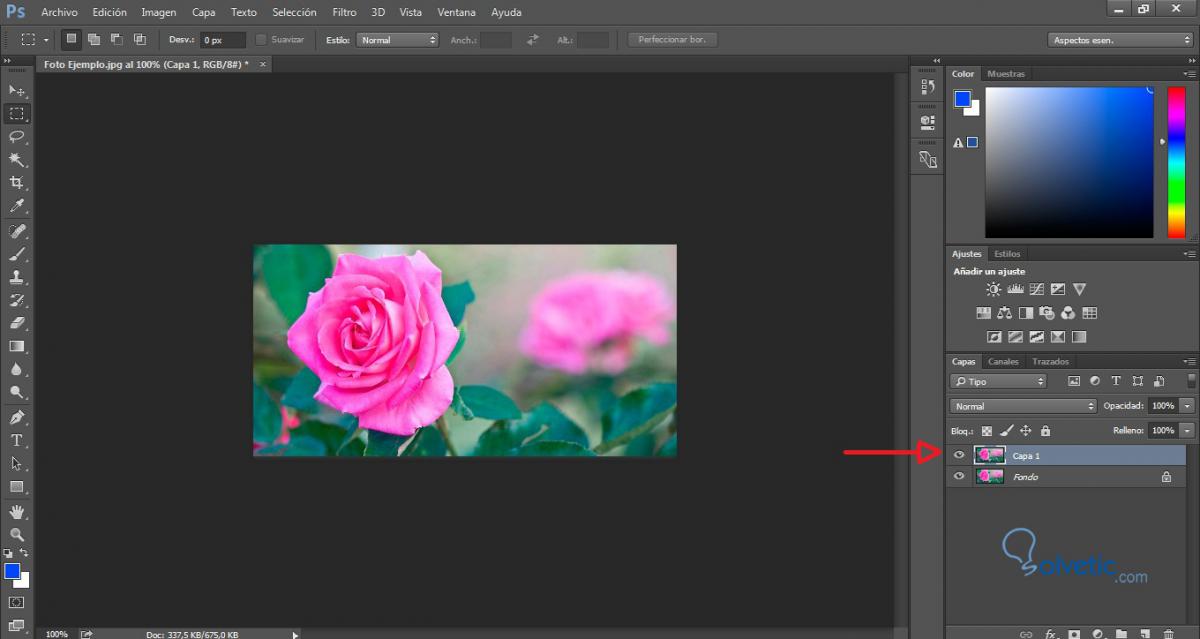Viewport: 1200px width, 639px height.
Task: Open the Relleno slider dropdown arrow
Action: pyautogui.click(x=1187, y=431)
